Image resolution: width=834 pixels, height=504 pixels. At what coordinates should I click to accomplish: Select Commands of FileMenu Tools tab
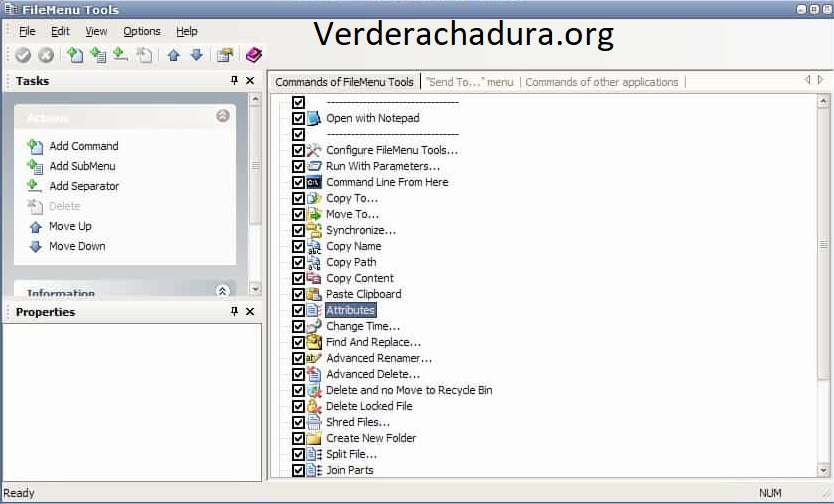[344, 82]
